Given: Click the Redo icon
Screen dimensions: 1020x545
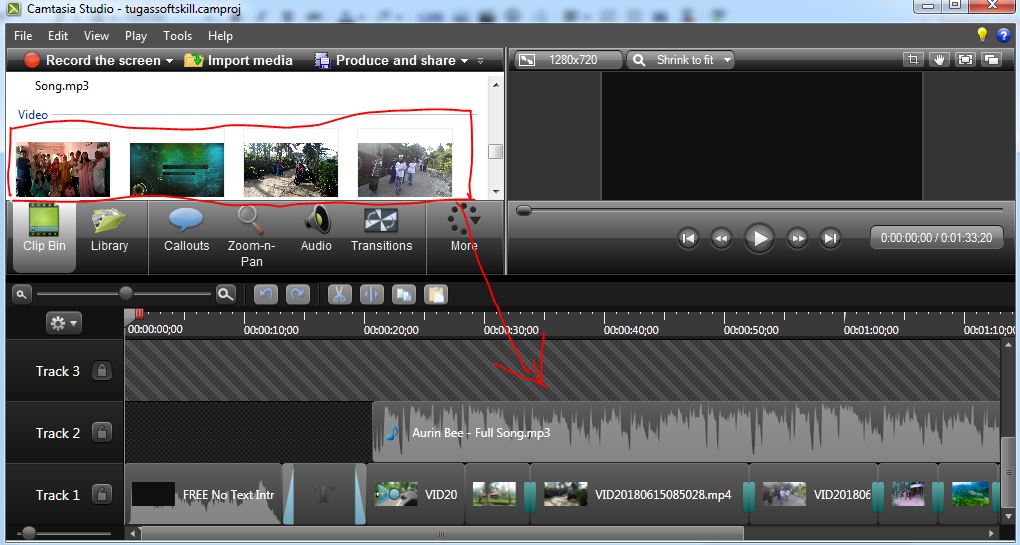Looking at the screenshot, I should pos(298,295).
